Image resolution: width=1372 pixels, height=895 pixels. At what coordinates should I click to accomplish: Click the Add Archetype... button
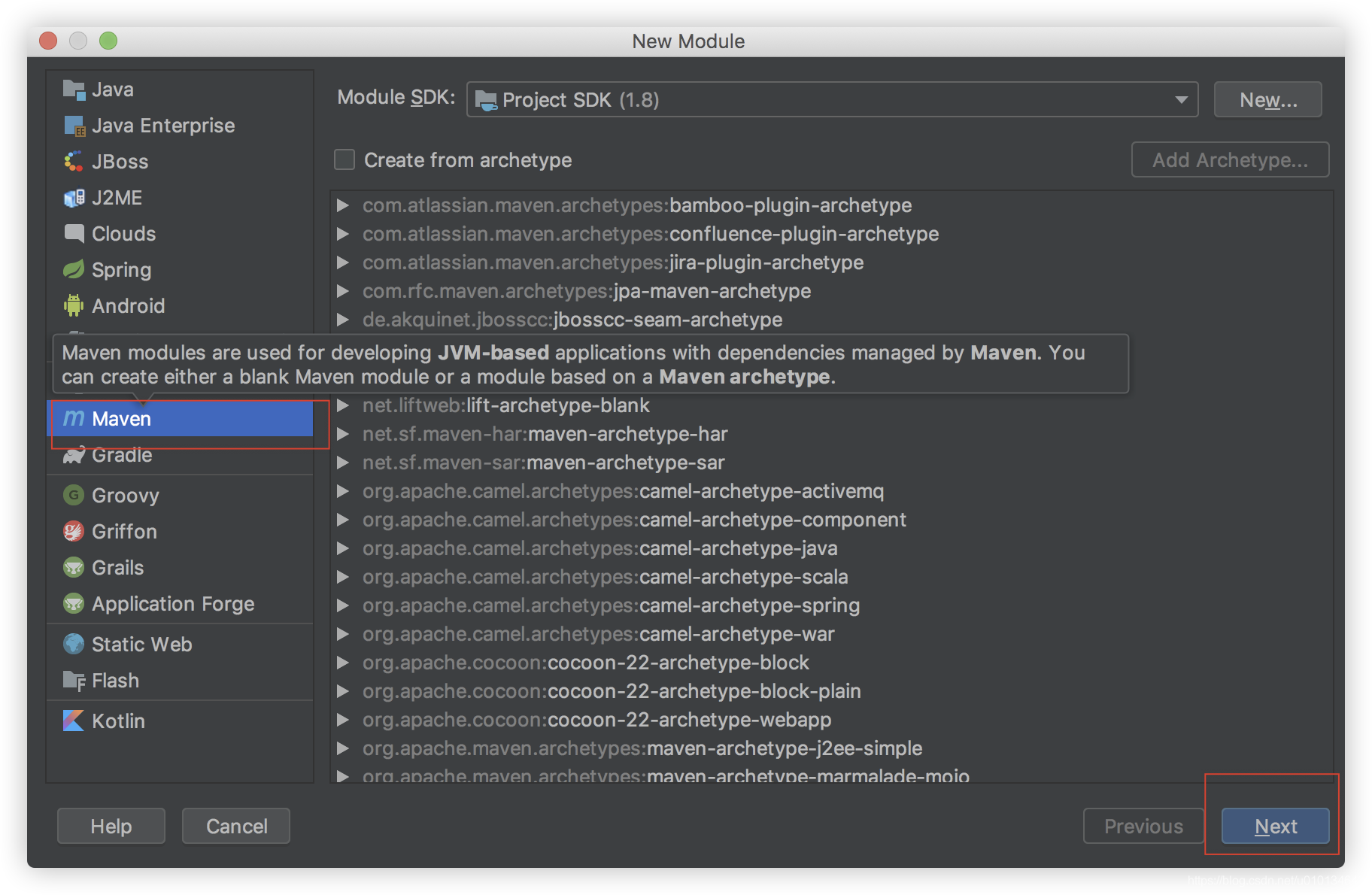1231,159
